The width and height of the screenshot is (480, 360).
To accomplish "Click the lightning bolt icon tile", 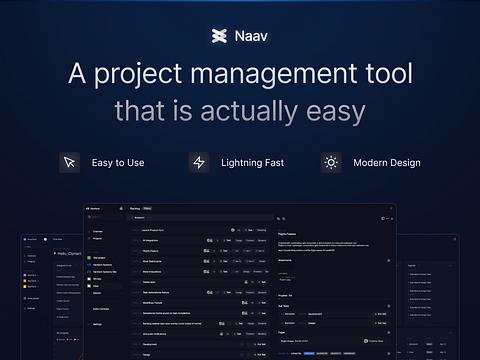I will click(199, 162).
